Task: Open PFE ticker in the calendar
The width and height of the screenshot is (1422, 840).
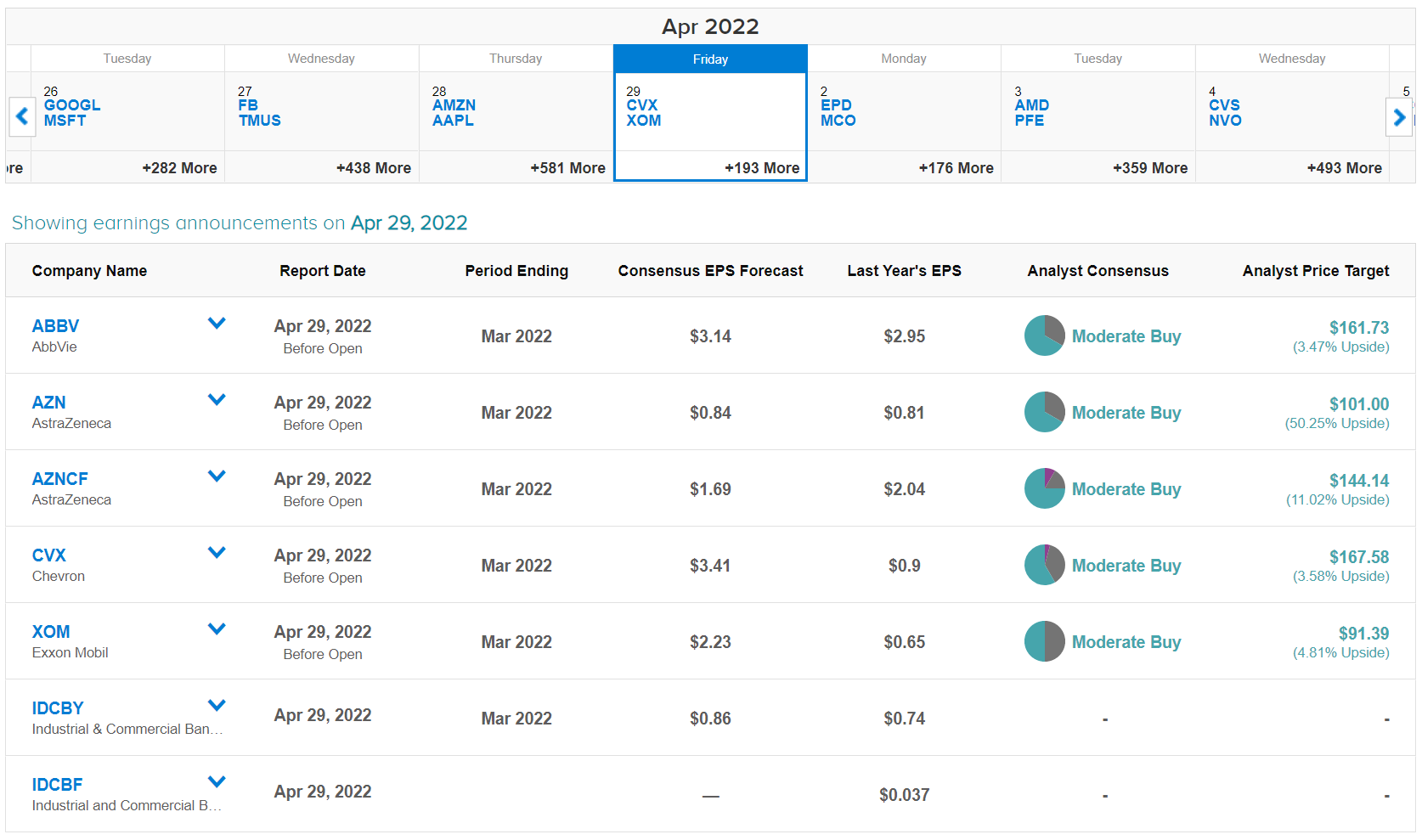Action: coord(1029,121)
